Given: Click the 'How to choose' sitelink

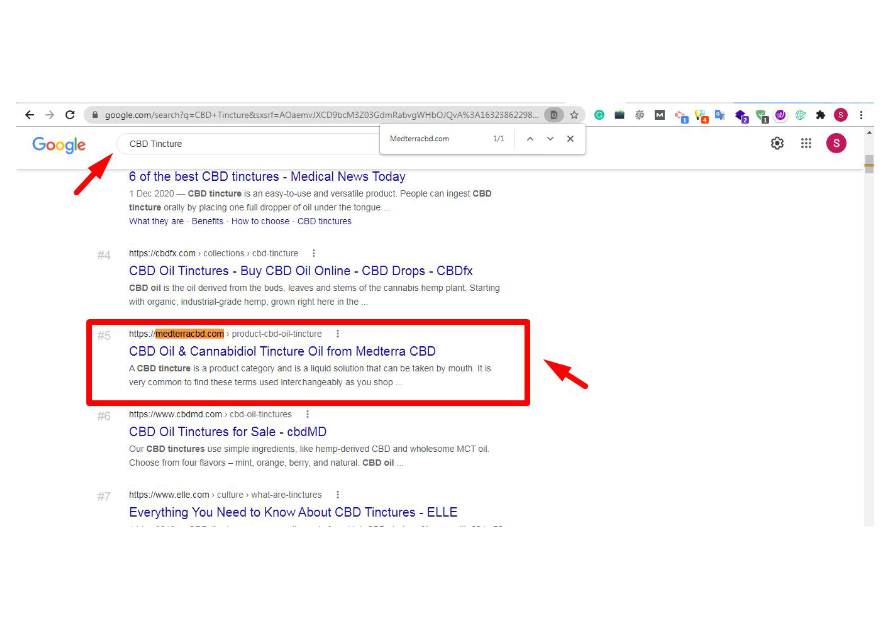Looking at the screenshot, I should (260, 221).
